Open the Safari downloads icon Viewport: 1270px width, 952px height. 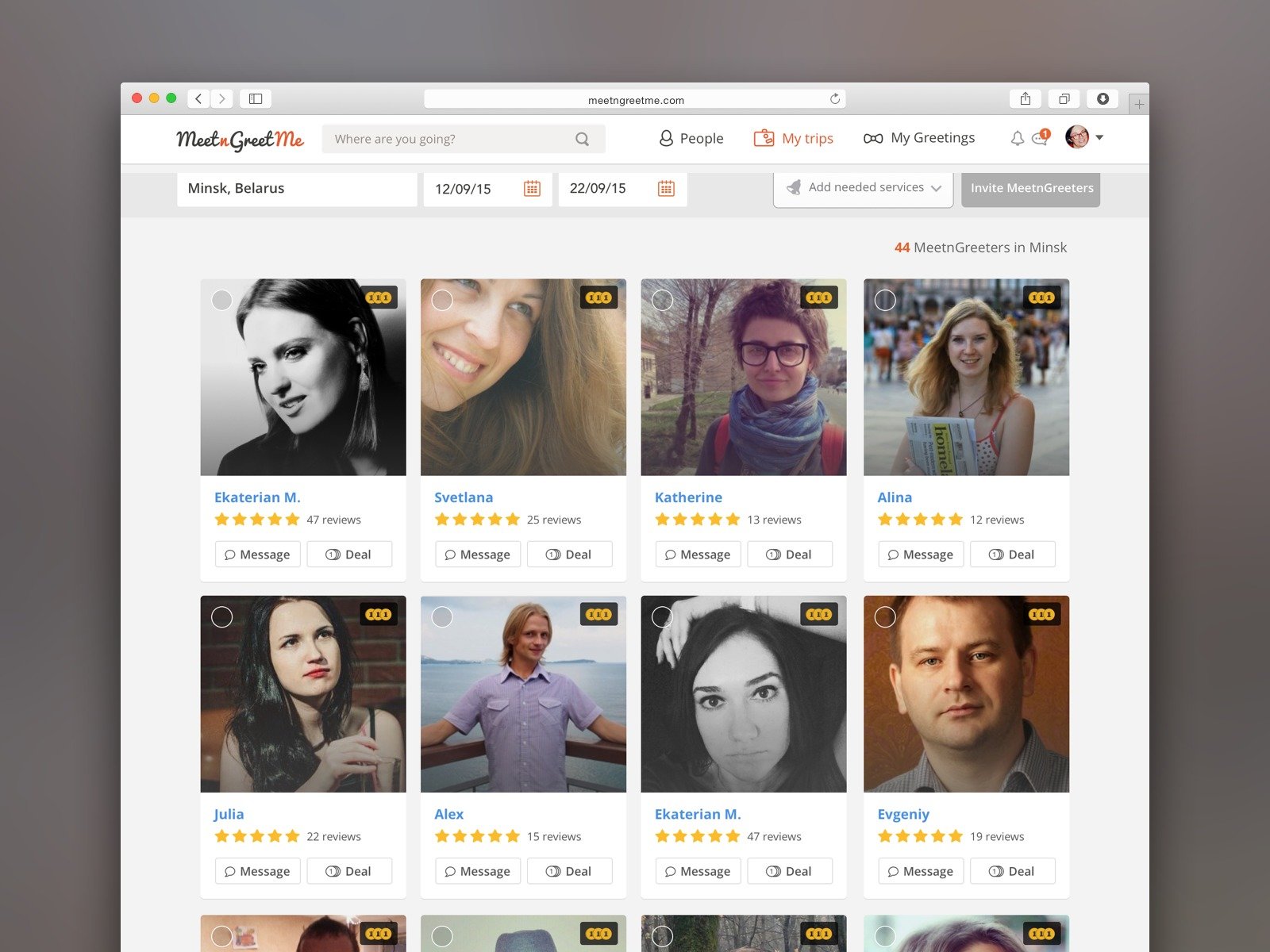1103,98
